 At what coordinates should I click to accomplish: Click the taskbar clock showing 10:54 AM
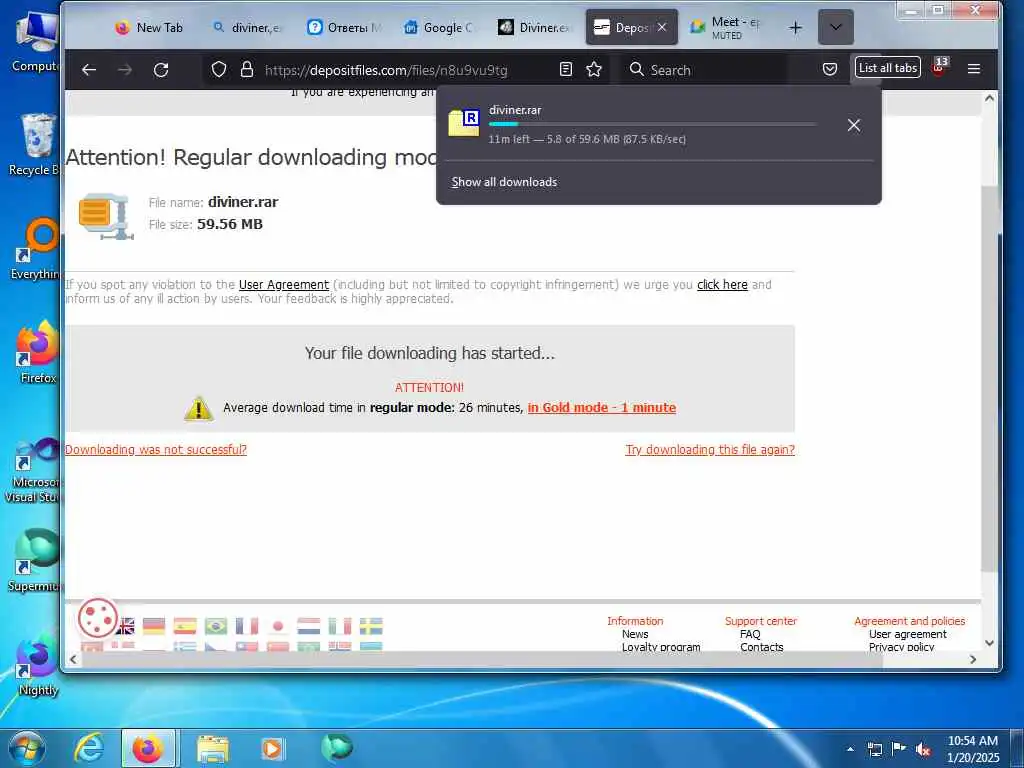[972, 749]
